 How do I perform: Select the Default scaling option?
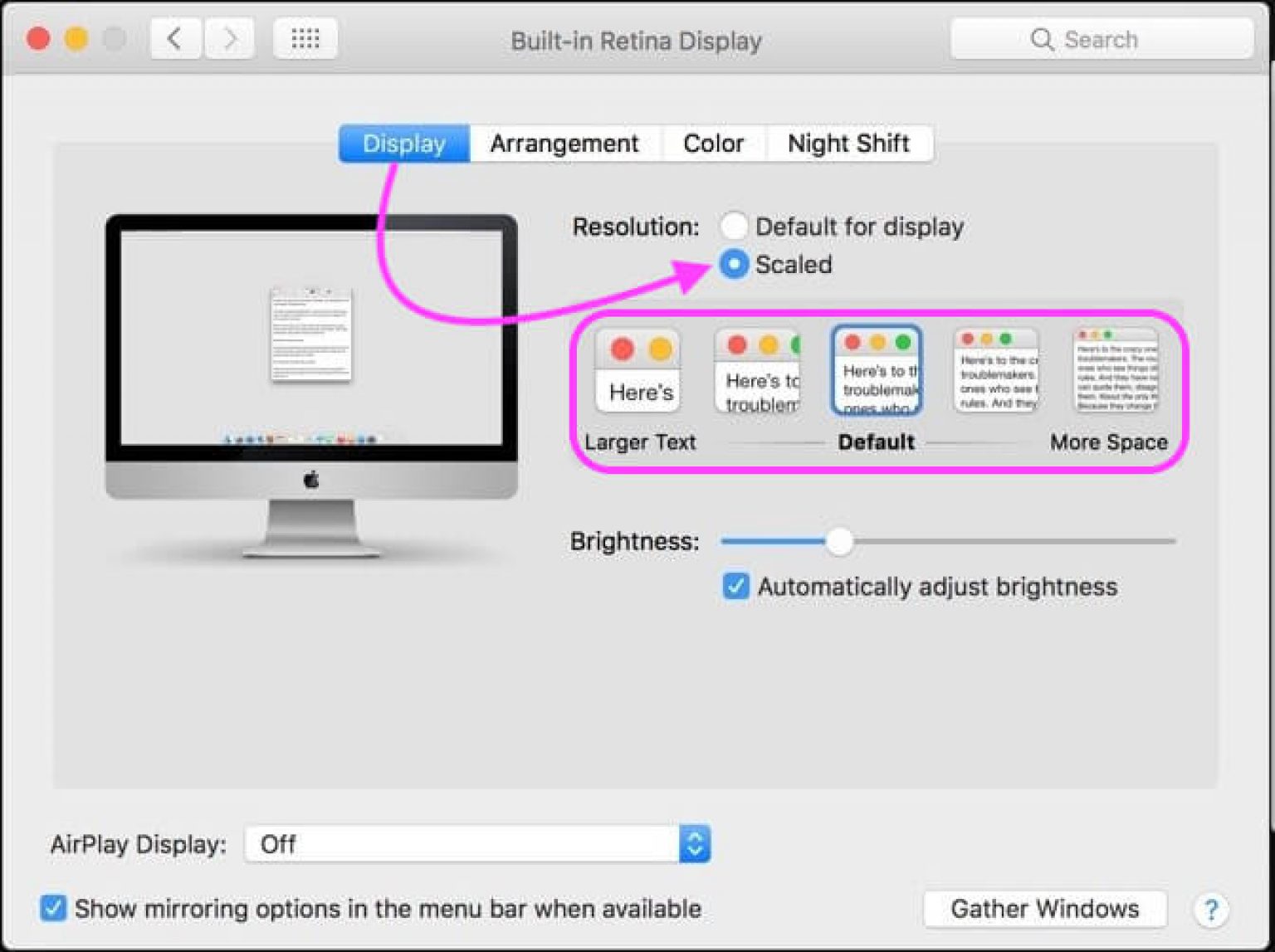coord(876,370)
